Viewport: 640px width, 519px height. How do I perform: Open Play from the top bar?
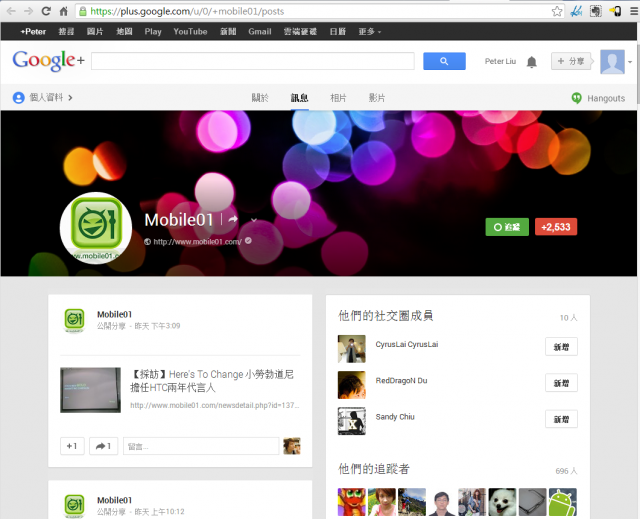153,31
